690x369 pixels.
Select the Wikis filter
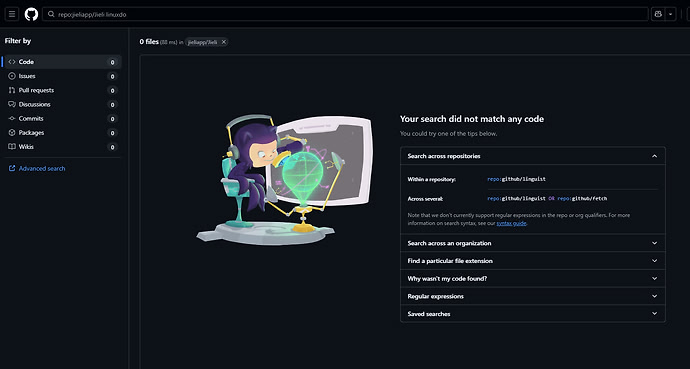pos(62,146)
